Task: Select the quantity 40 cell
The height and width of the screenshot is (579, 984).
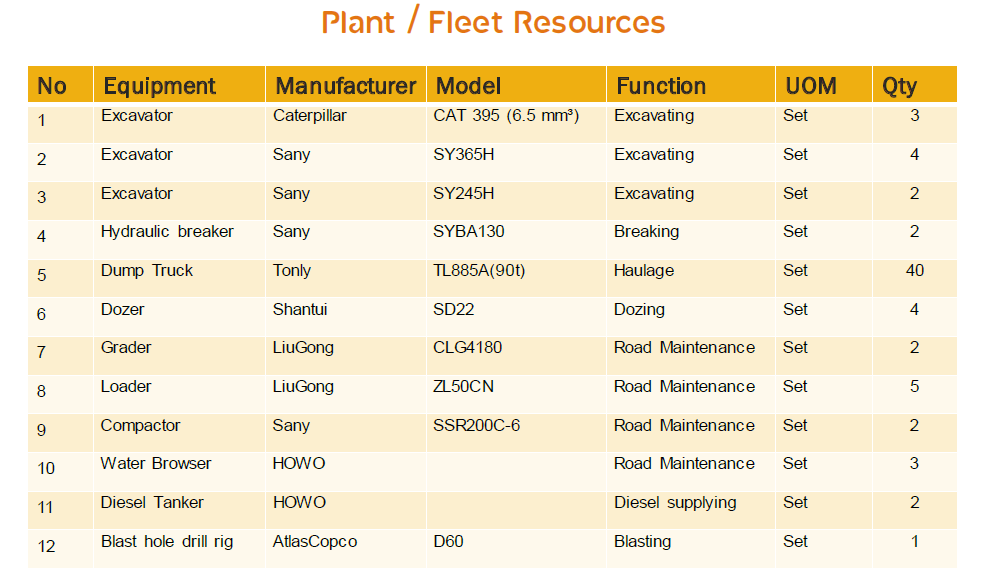Action: (915, 279)
